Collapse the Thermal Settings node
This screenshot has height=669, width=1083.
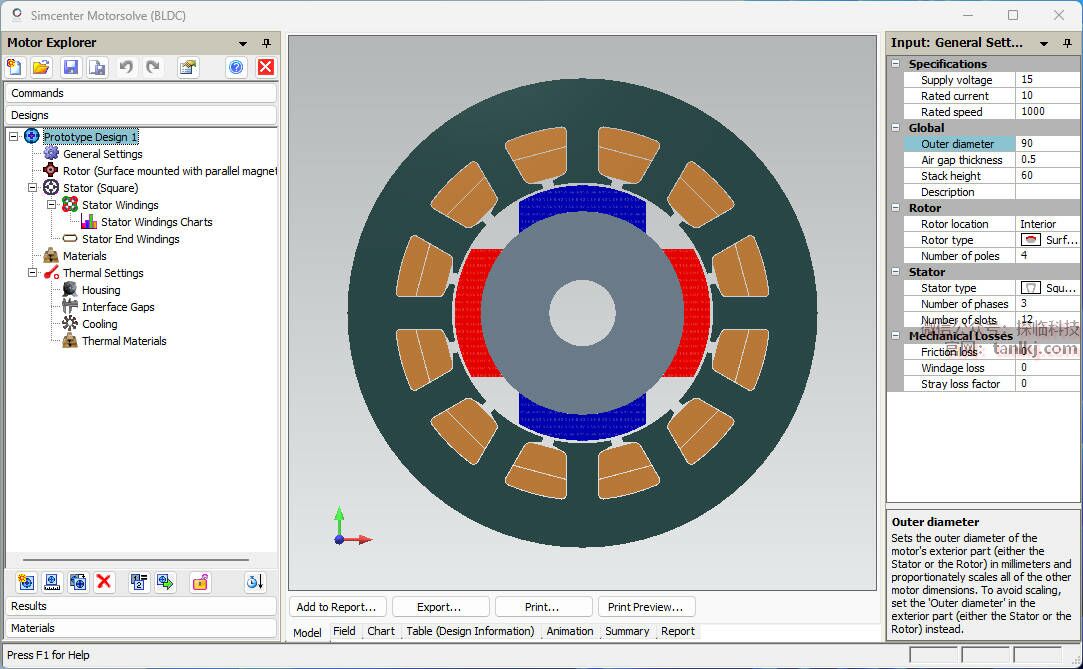32,273
